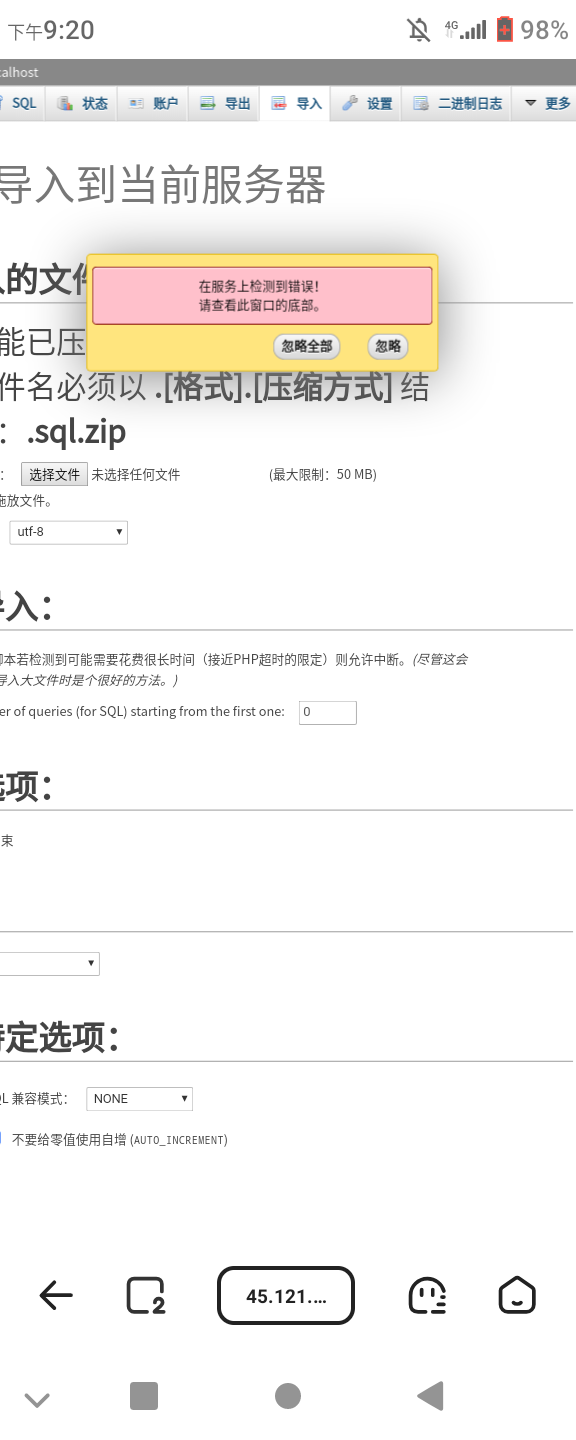
Task: Go to the 导出 tab
Action: 225,103
